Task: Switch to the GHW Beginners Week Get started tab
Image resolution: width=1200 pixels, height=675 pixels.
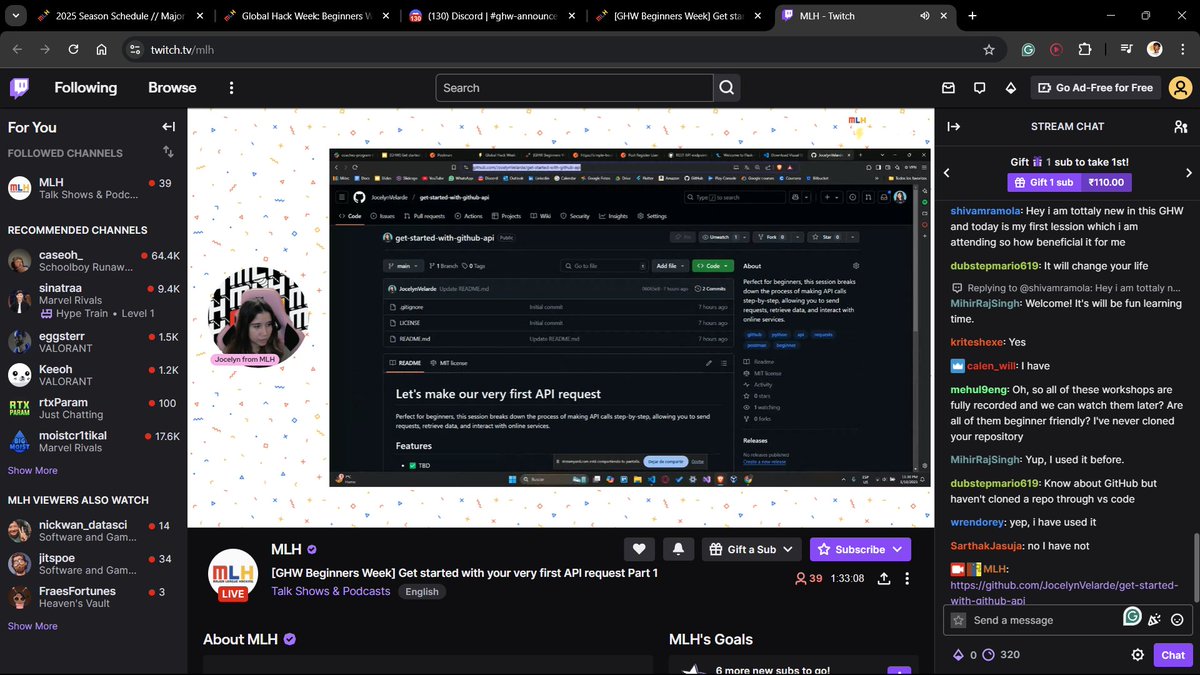Action: (677, 16)
